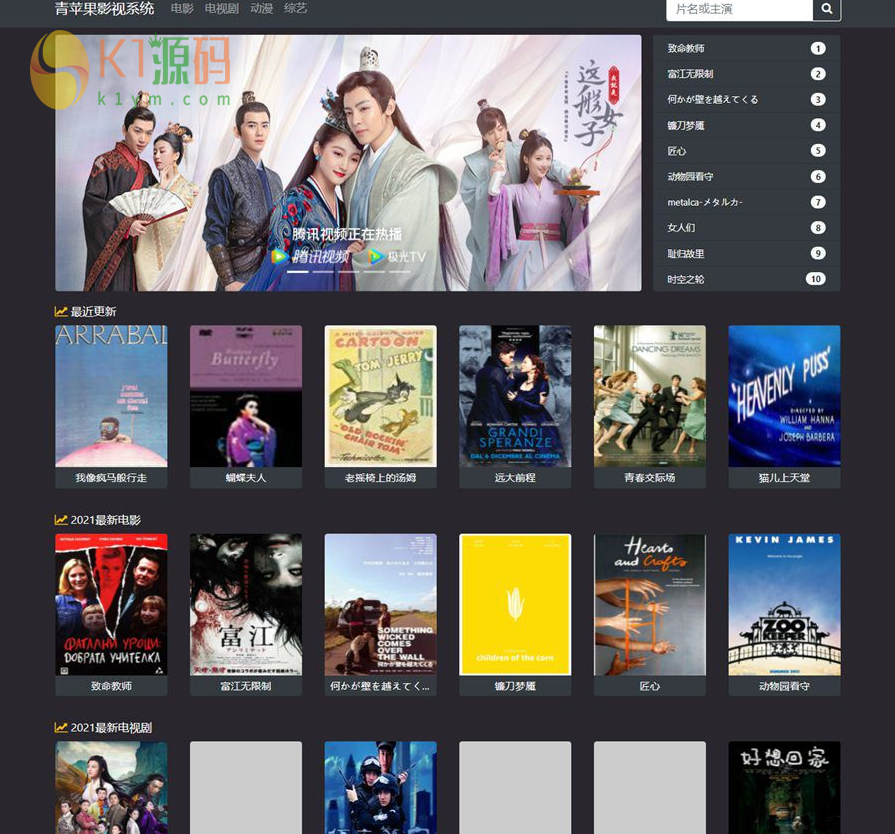
Task: Select first carousel slide indicator
Action: coord(298,271)
